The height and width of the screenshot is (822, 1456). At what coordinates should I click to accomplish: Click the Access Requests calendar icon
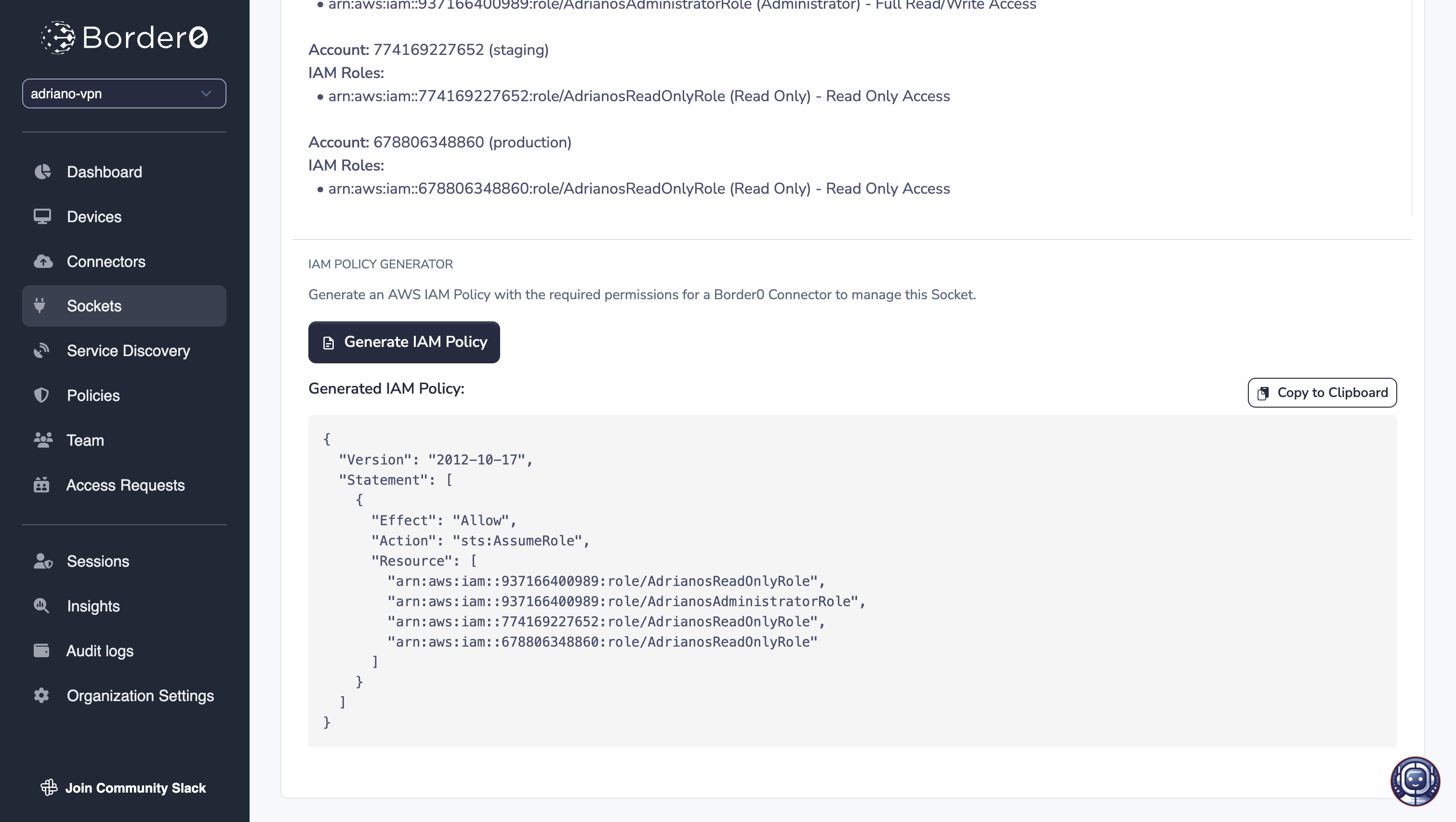point(42,485)
